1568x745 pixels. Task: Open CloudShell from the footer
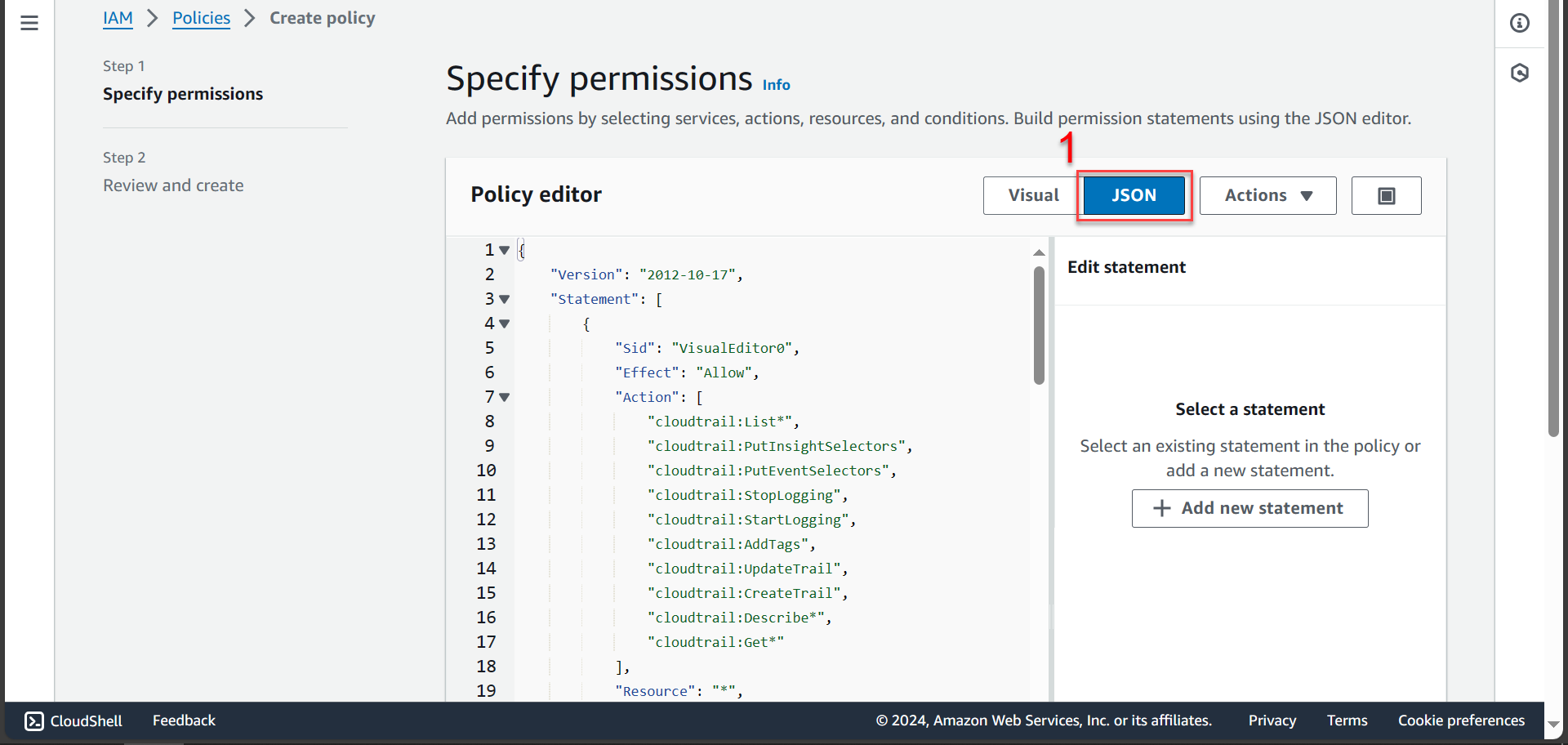[x=73, y=720]
